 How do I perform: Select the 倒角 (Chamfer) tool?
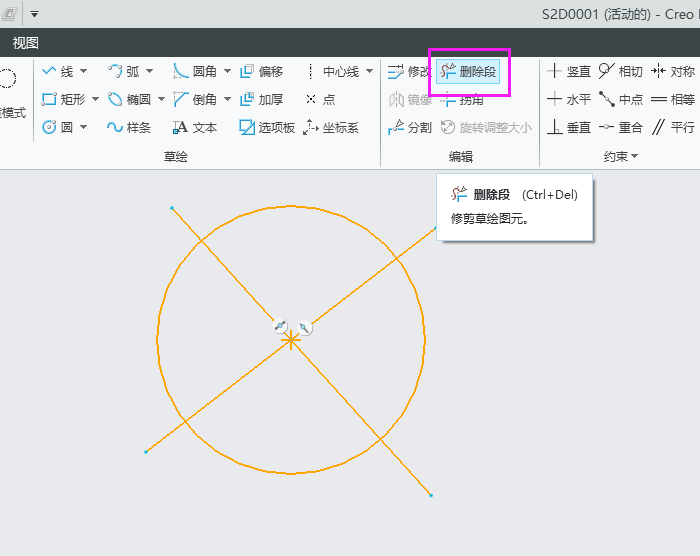[x=195, y=99]
